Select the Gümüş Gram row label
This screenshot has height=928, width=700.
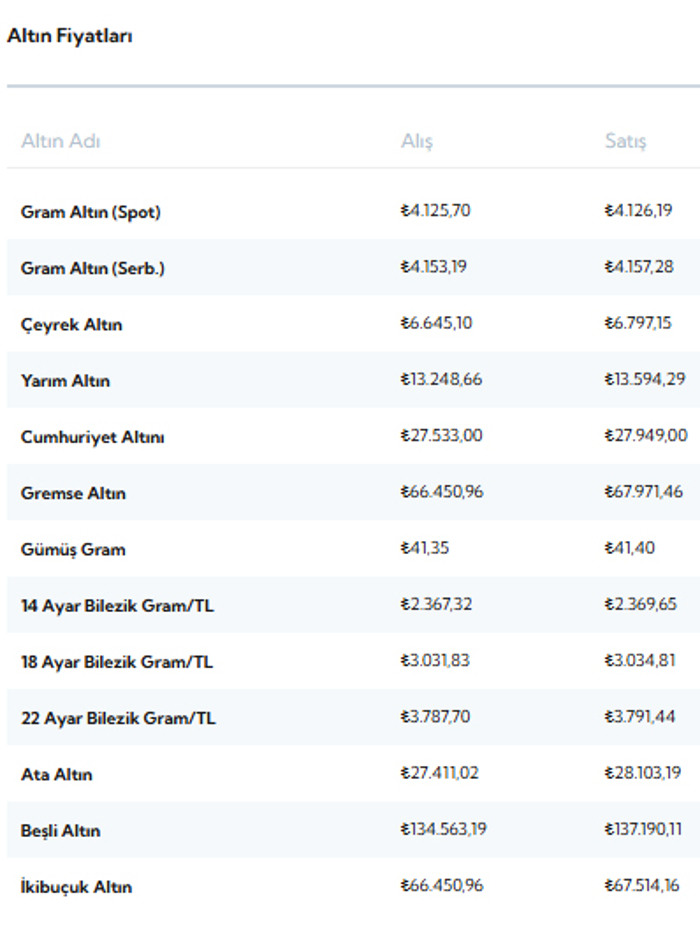[73, 550]
